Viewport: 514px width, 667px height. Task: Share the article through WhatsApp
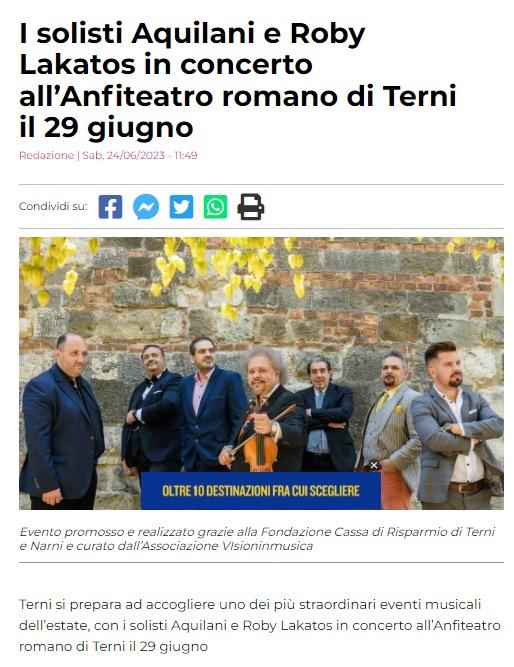click(x=215, y=207)
